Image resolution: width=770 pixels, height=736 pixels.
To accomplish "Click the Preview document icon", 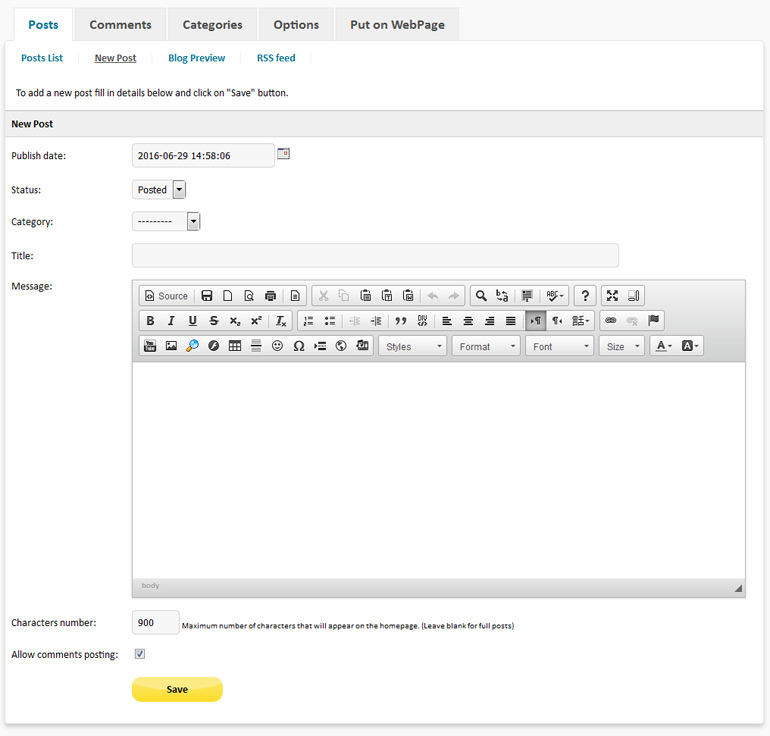I will [249, 296].
